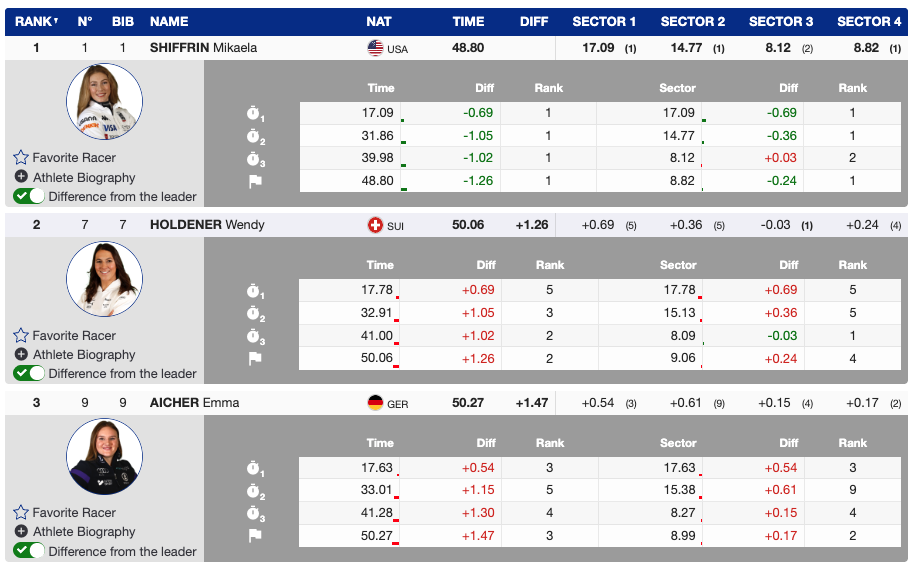Toggle Aicher's Difference from the leader switch

pyautogui.click(x=29, y=551)
